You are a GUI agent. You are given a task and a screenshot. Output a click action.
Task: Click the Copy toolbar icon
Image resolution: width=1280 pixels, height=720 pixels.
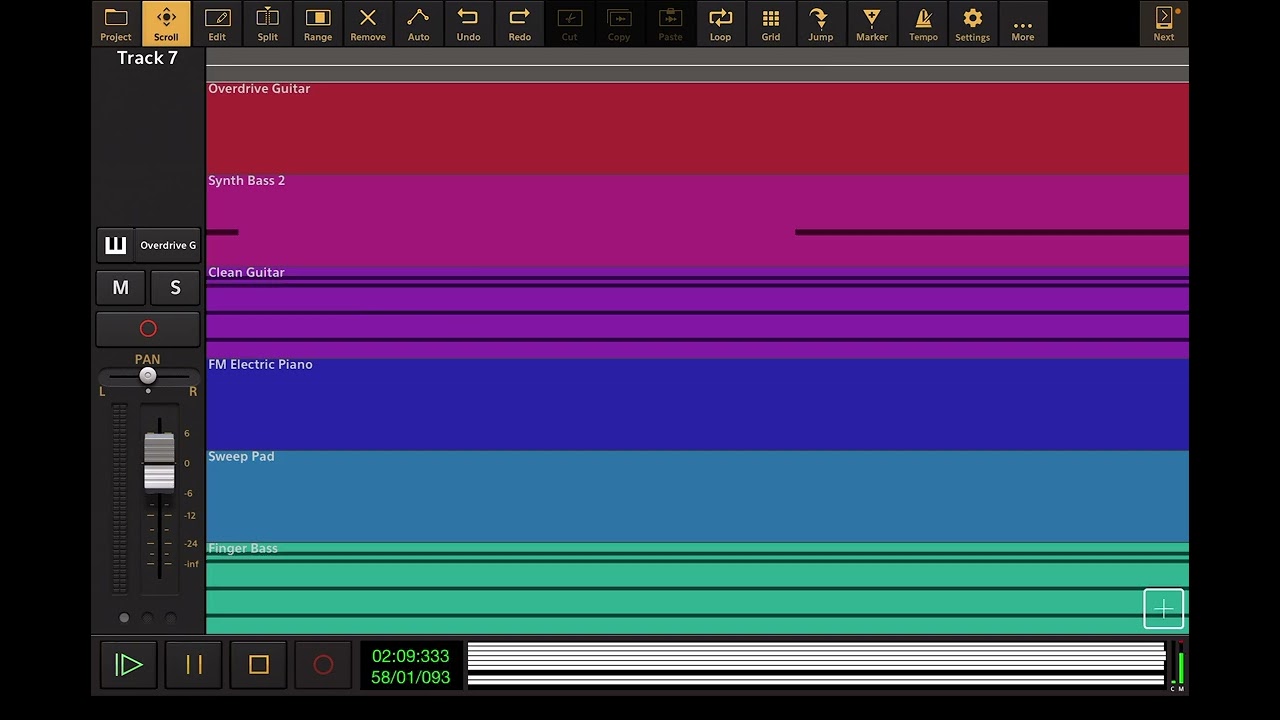tap(619, 24)
